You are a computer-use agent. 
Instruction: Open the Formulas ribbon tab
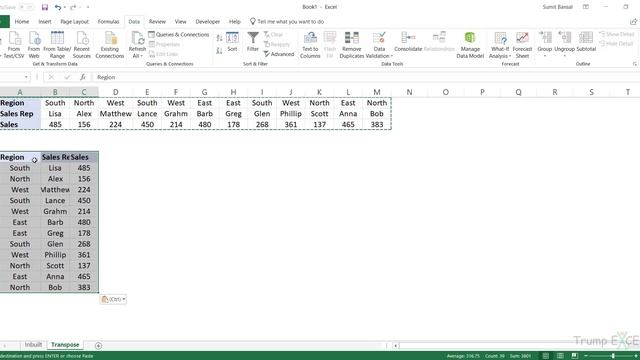click(108, 22)
